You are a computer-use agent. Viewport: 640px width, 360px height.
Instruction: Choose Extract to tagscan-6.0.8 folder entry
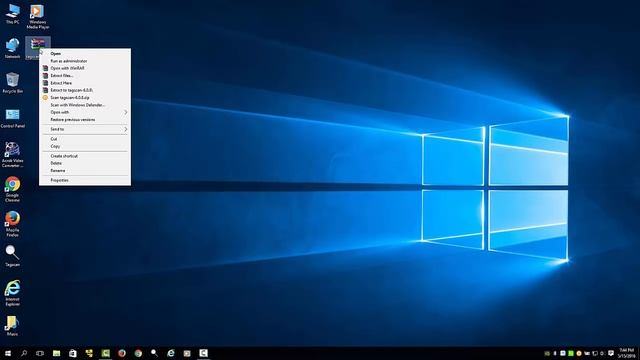[85, 90]
